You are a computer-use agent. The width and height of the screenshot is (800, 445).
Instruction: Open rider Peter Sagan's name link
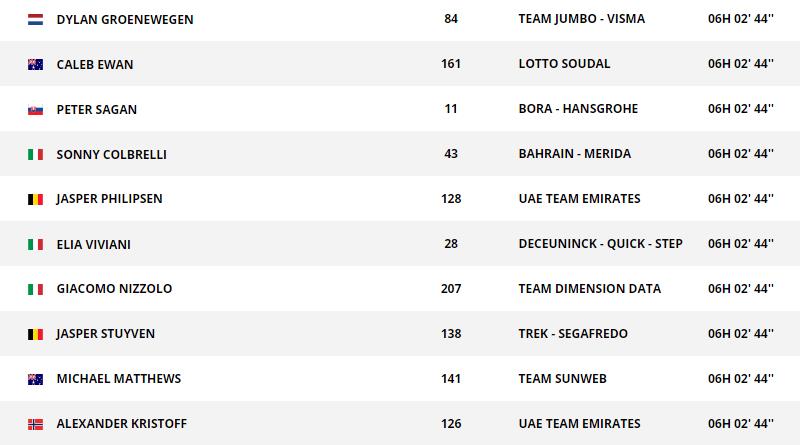97,109
